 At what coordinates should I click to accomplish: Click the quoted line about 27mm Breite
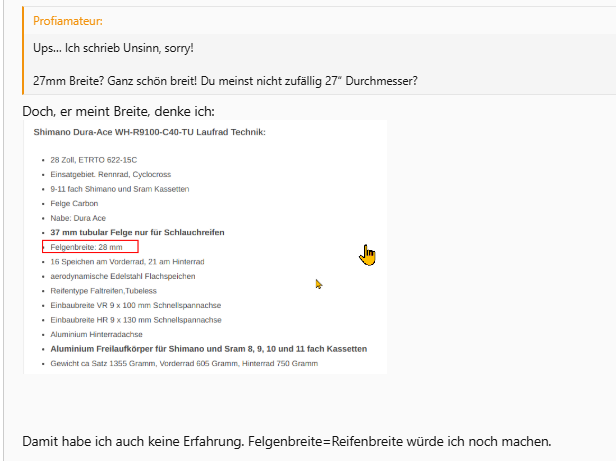[x=224, y=80]
